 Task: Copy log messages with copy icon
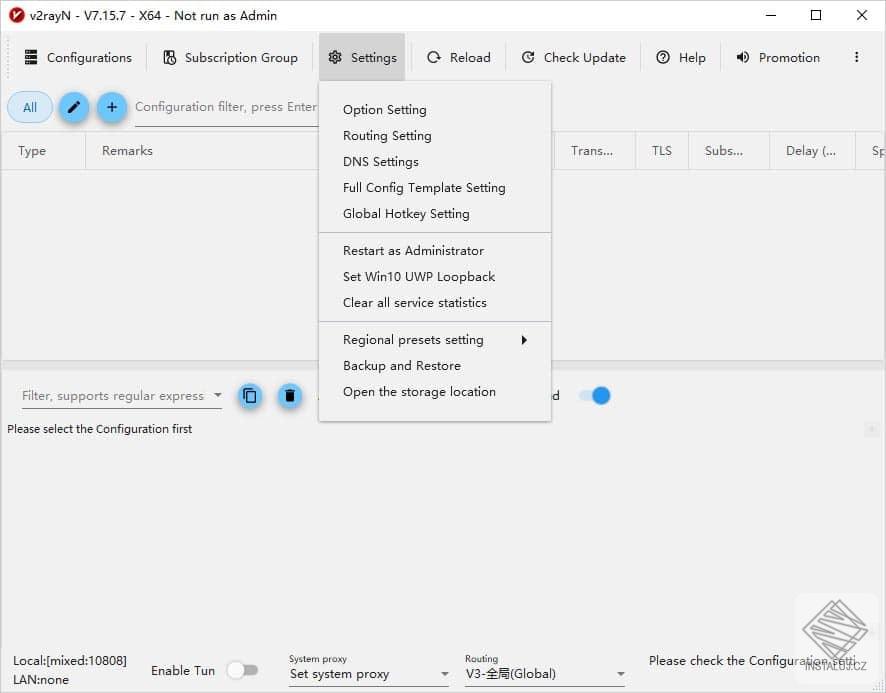pos(250,396)
